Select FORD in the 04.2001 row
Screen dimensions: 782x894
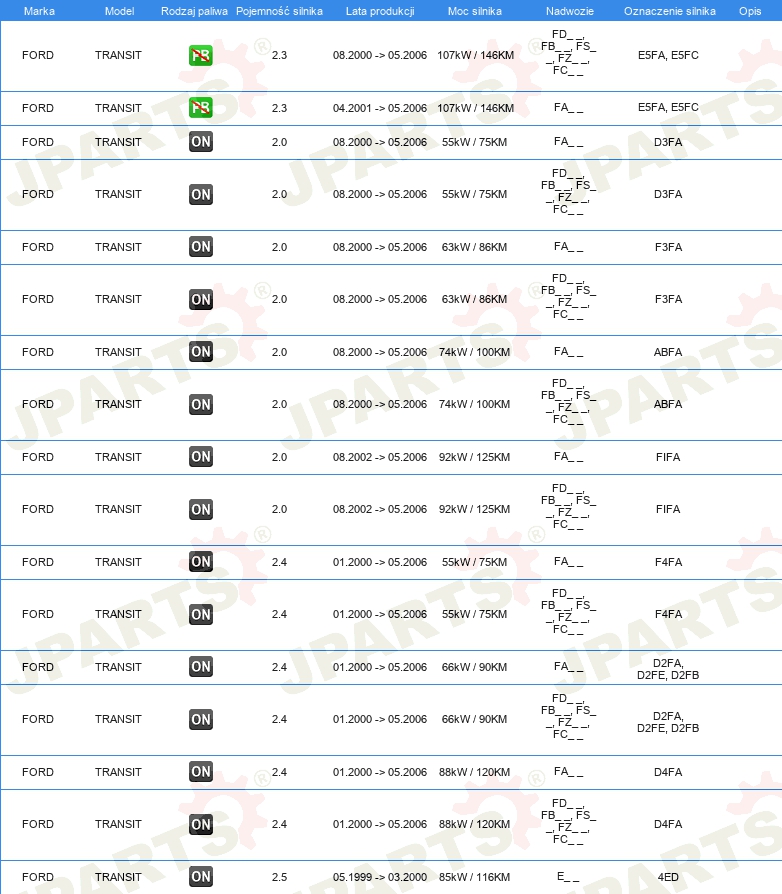tap(38, 108)
